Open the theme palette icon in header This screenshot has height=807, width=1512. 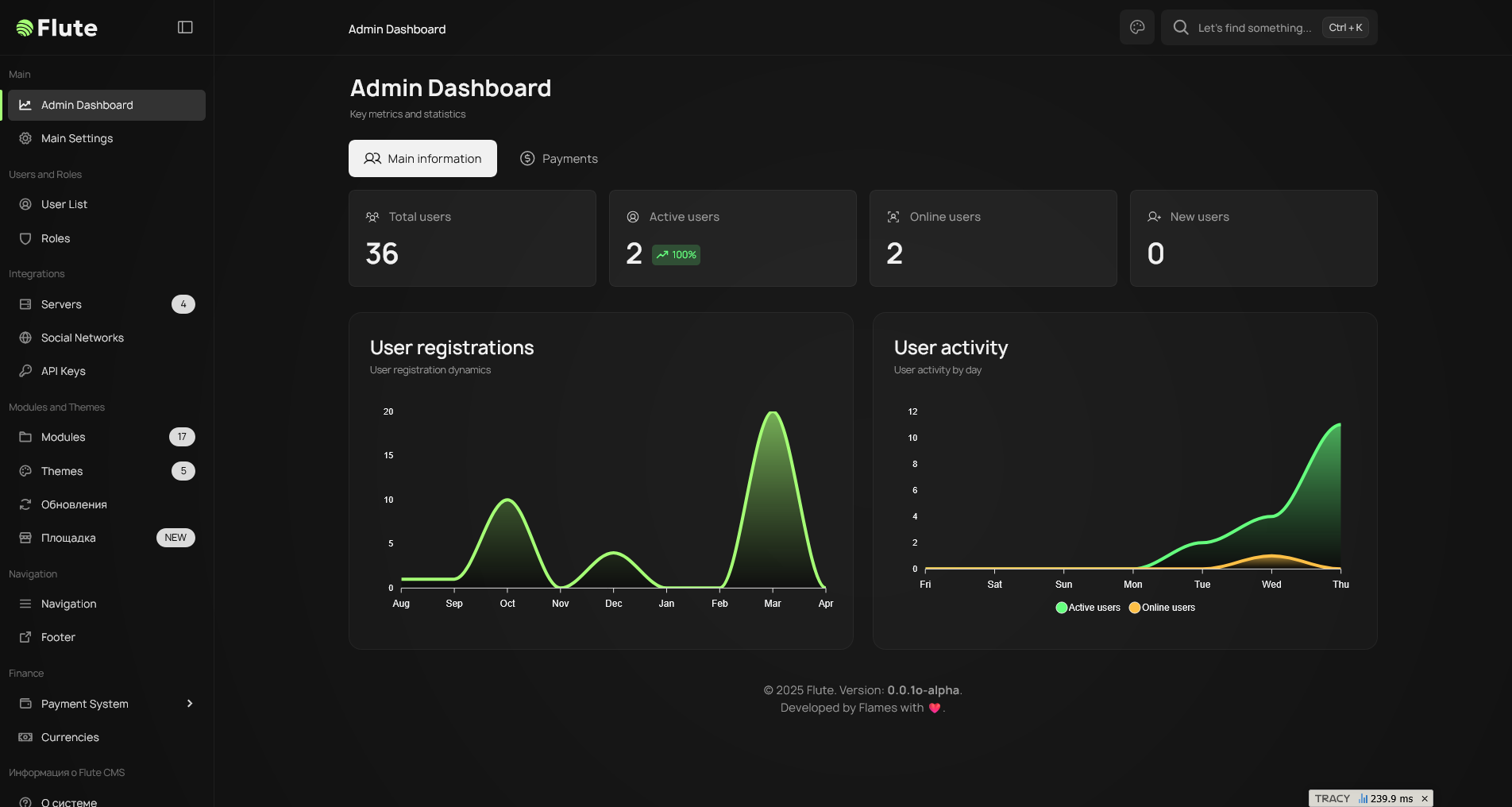click(1136, 28)
